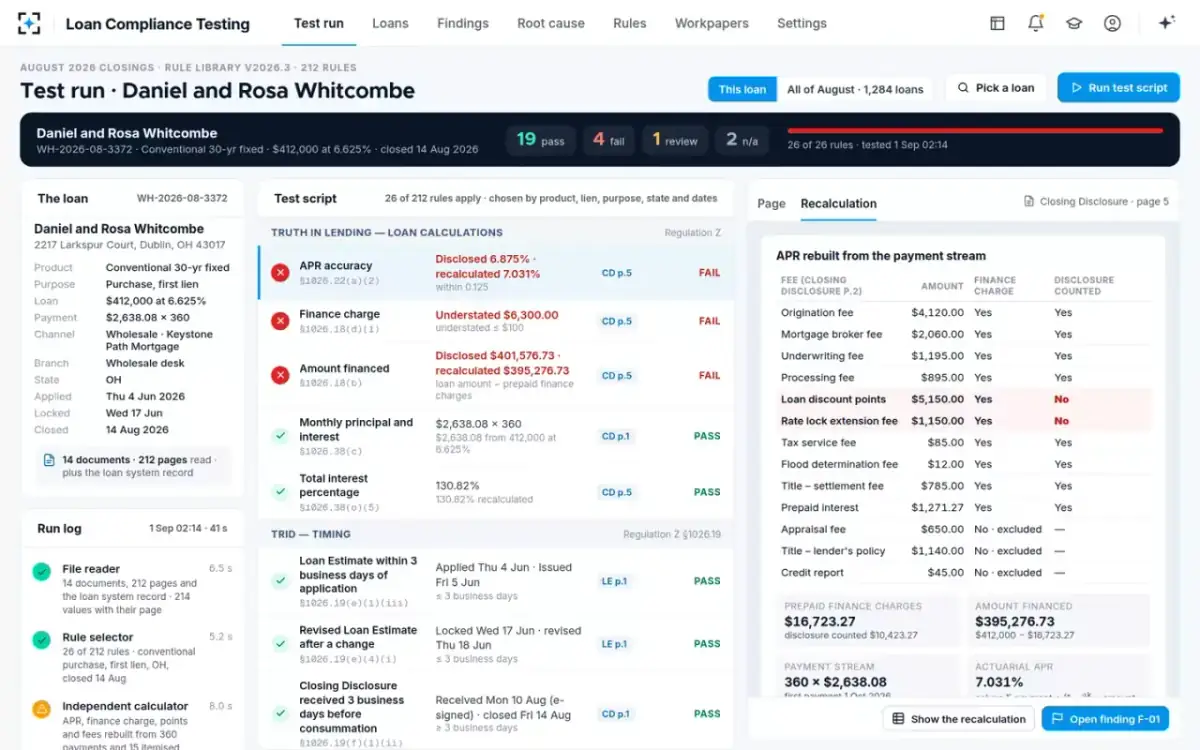The height and width of the screenshot is (750, 1200).
Task: Click File reader green status icon
Action: click(x=41, y=572)
